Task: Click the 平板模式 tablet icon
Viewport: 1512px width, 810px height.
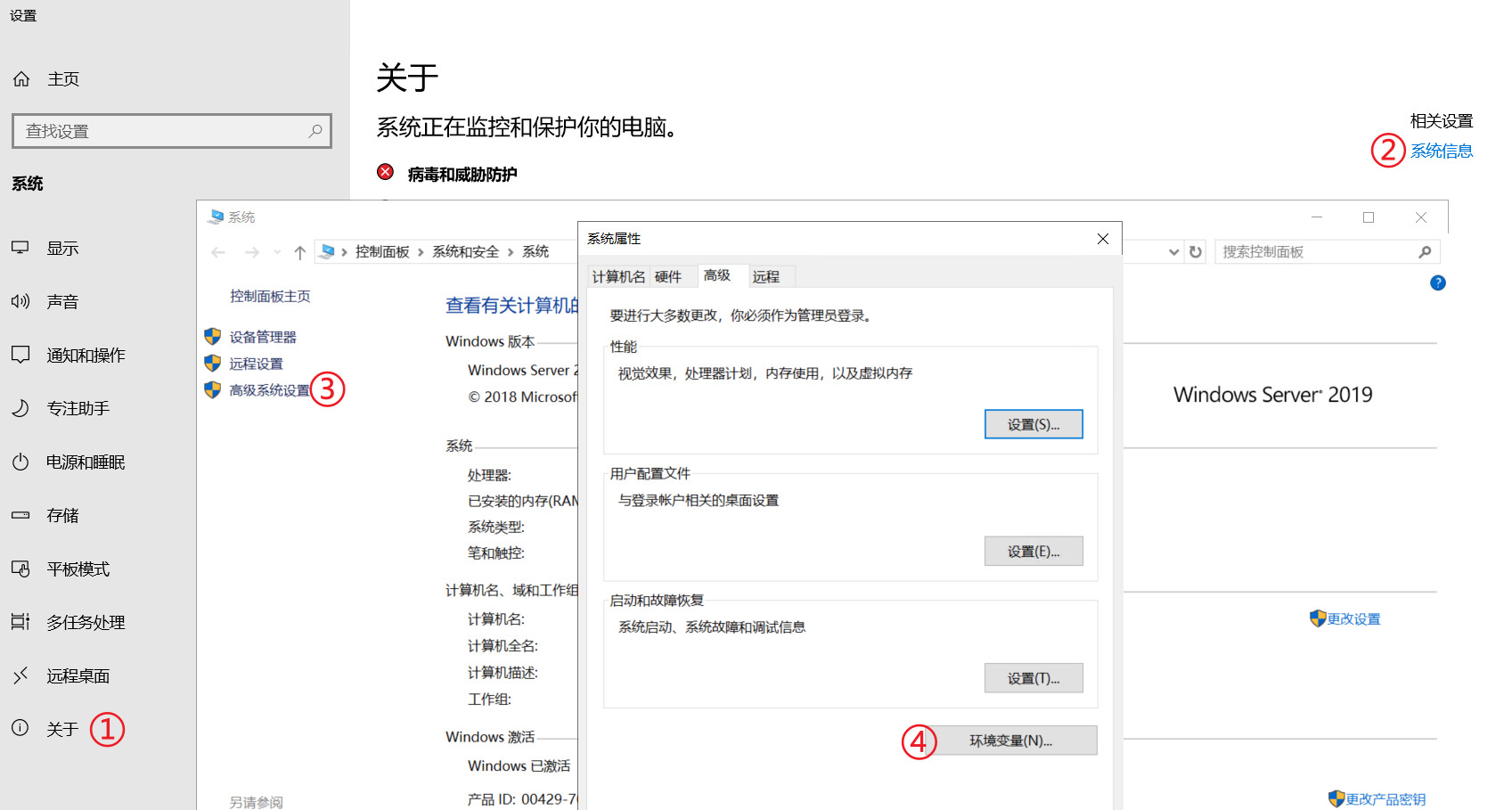Action: 20,569
